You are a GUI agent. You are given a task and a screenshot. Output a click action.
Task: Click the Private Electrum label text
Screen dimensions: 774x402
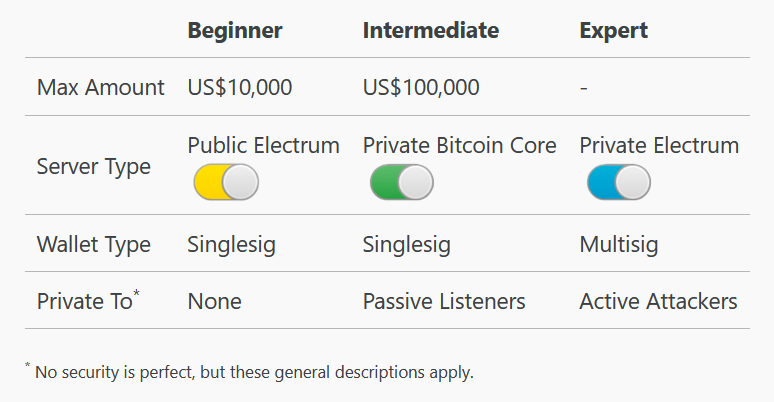click(658, 146)
